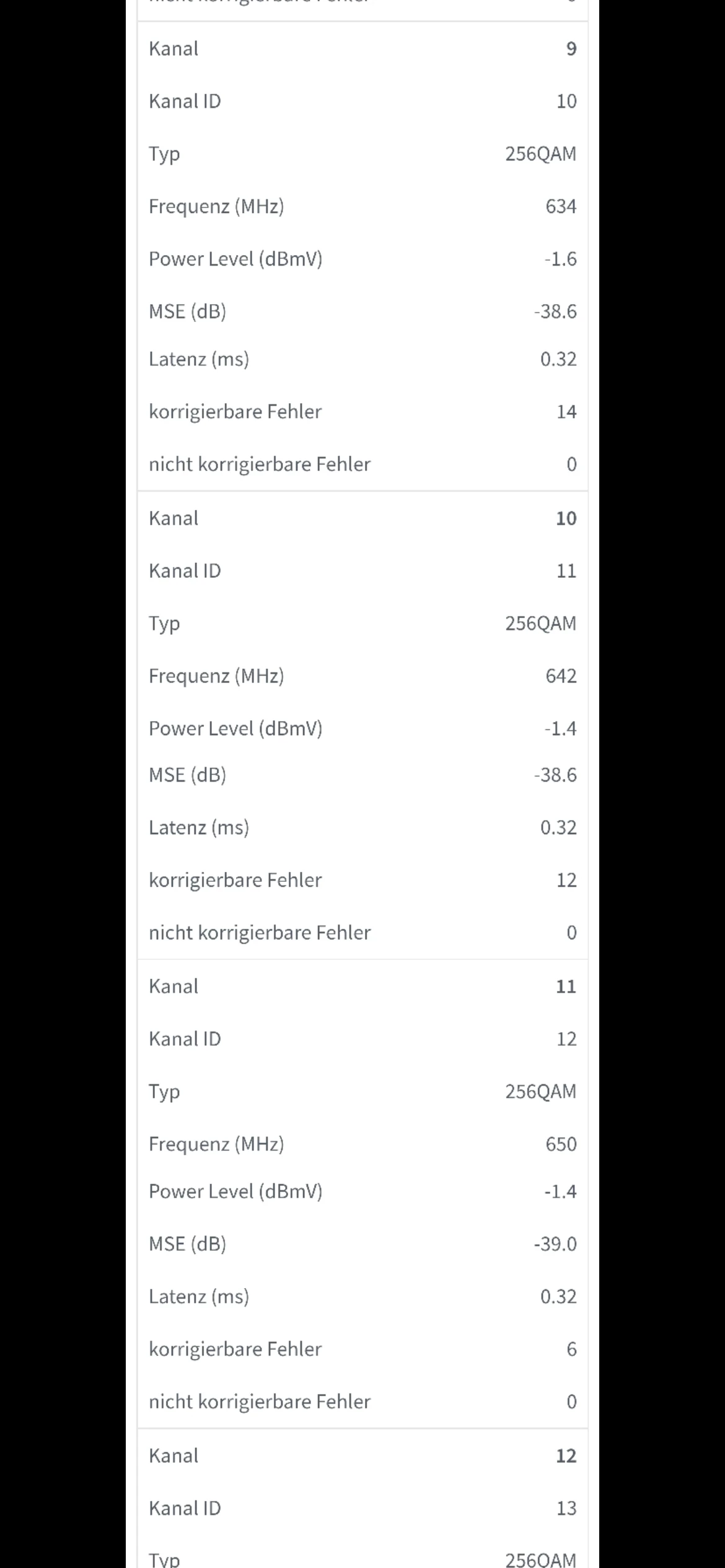The height and width of the screenshot is (1568, 725).
Task: Click korrigierbare Fehler value 12
Action: tap(566, 880)
